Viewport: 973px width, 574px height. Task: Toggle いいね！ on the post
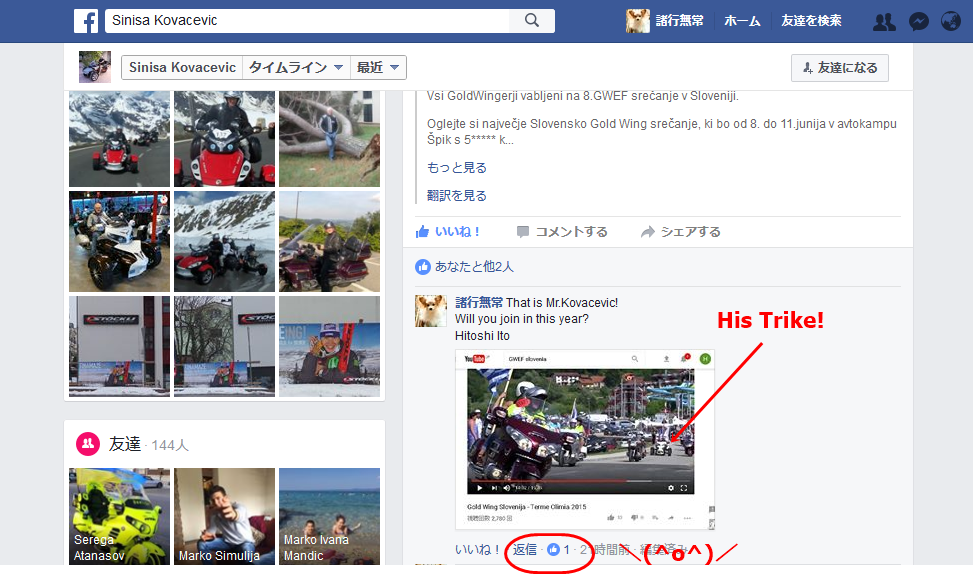(x=448, y=232)
